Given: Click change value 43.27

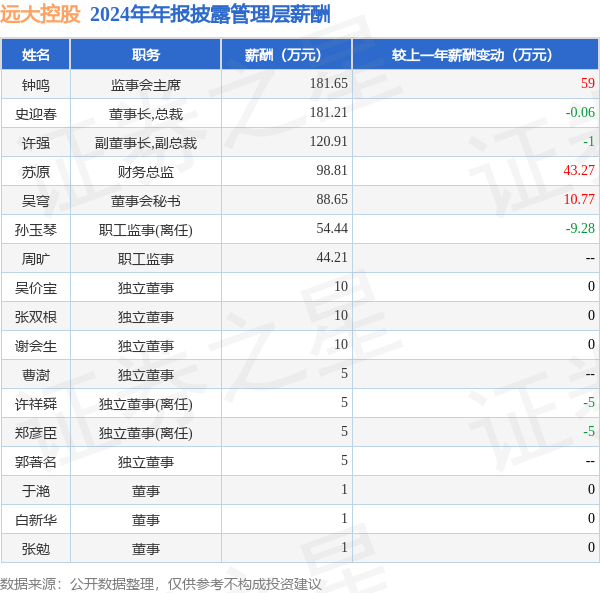Looking at the screenshot, I should (x=579, y=171).
